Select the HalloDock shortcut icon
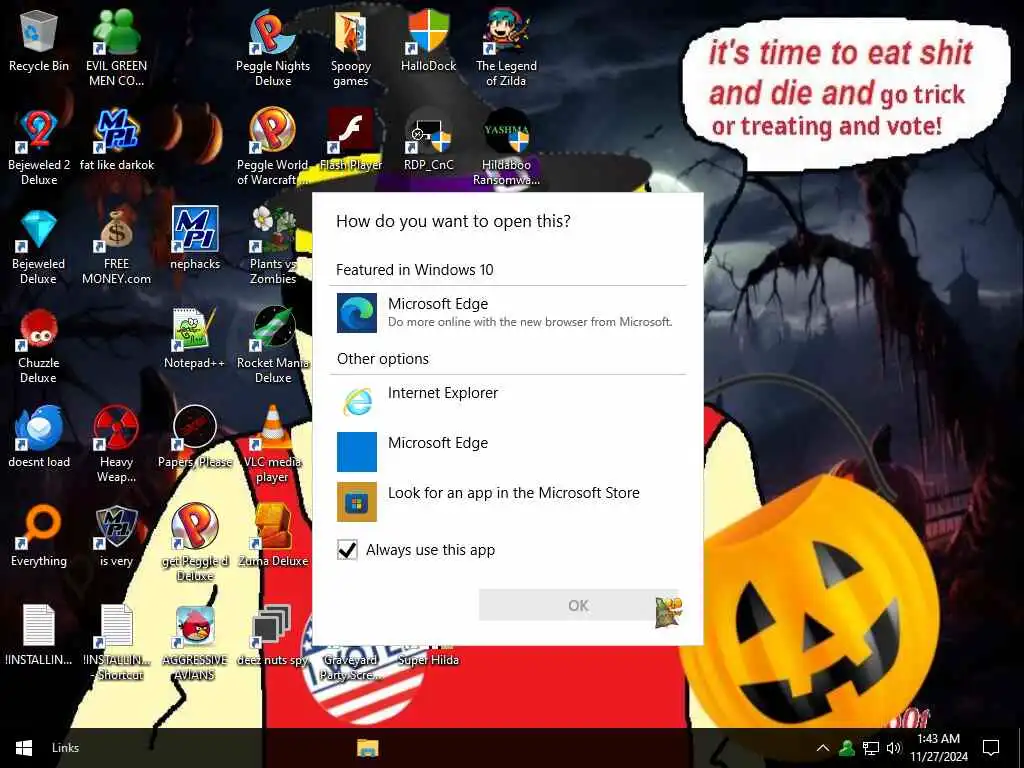Image resolution: width=1024 pixels, height=768 pixels. pyautogui.click(x=428, y=40)
